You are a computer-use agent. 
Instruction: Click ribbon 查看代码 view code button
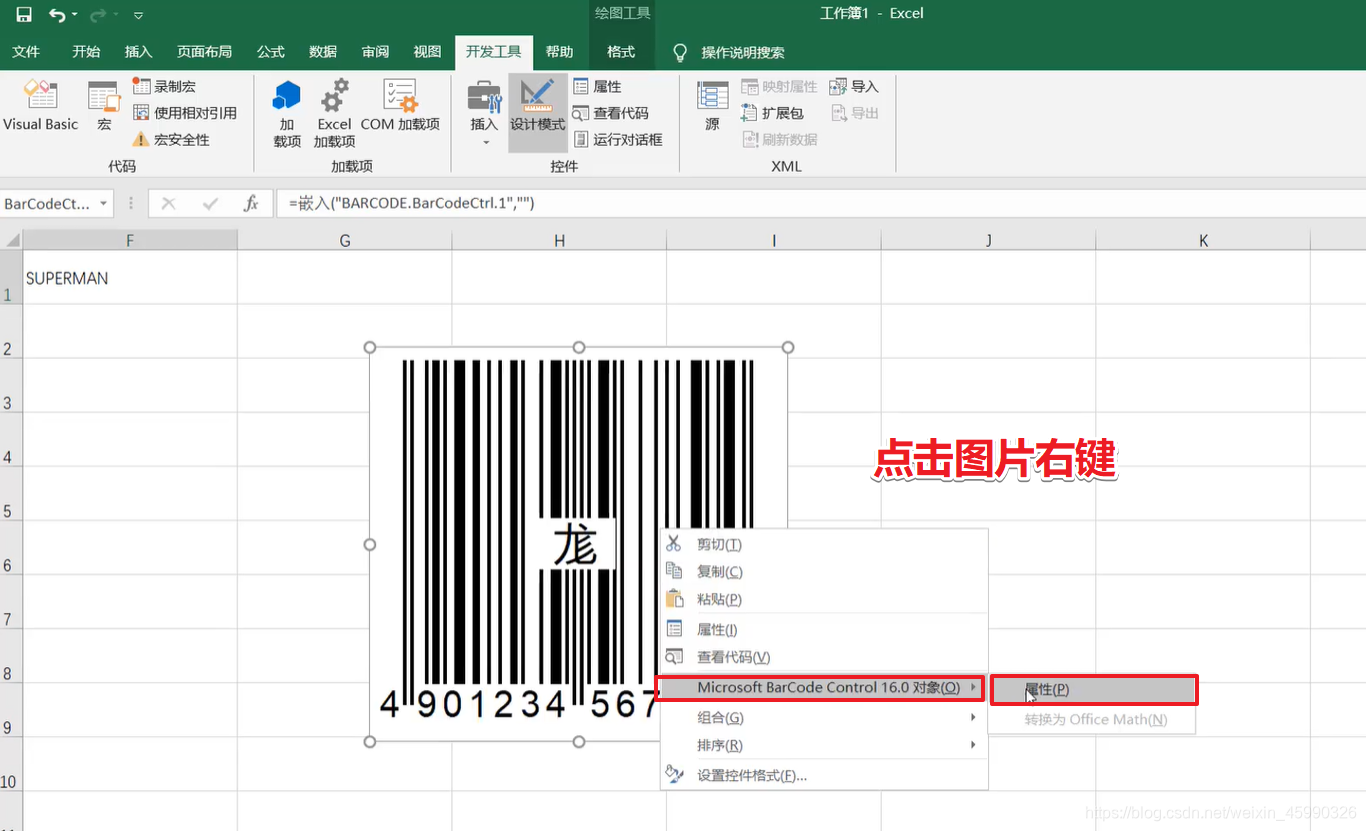610,113
